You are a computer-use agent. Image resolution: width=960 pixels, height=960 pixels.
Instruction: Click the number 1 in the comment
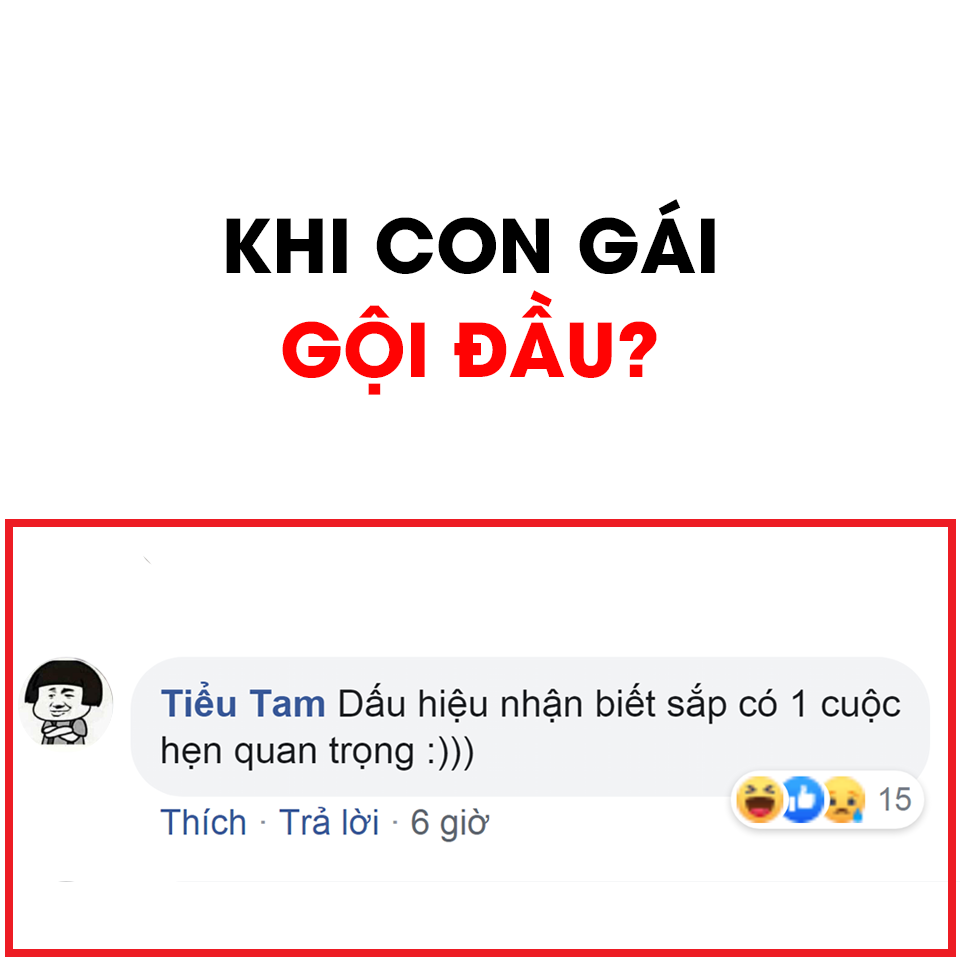click(x=799, y=704)
